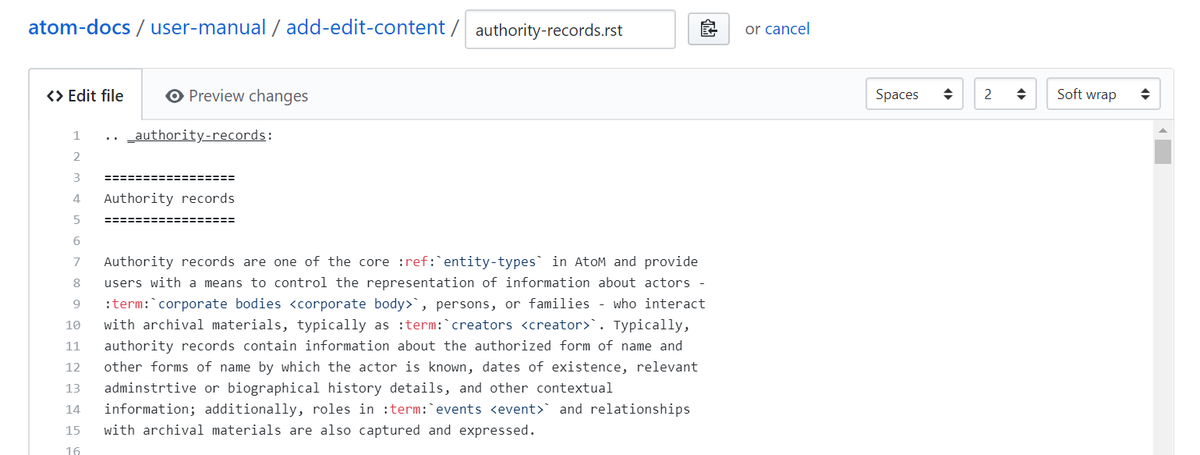This screenshot has width=1200, height=455.
Task: Click the line 5 equals-sign underline
Action: click(169, 219)
